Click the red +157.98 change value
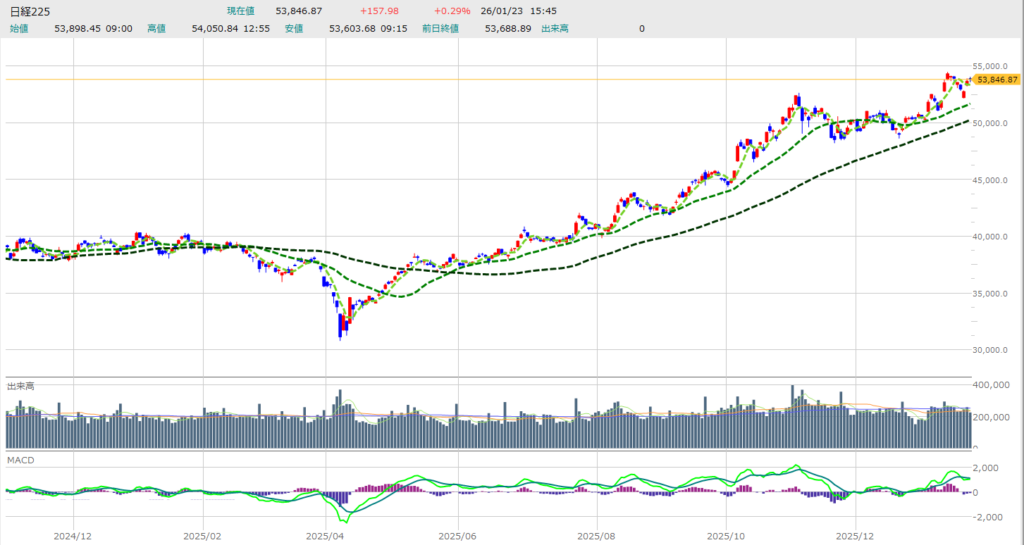 tap(380, 11)
